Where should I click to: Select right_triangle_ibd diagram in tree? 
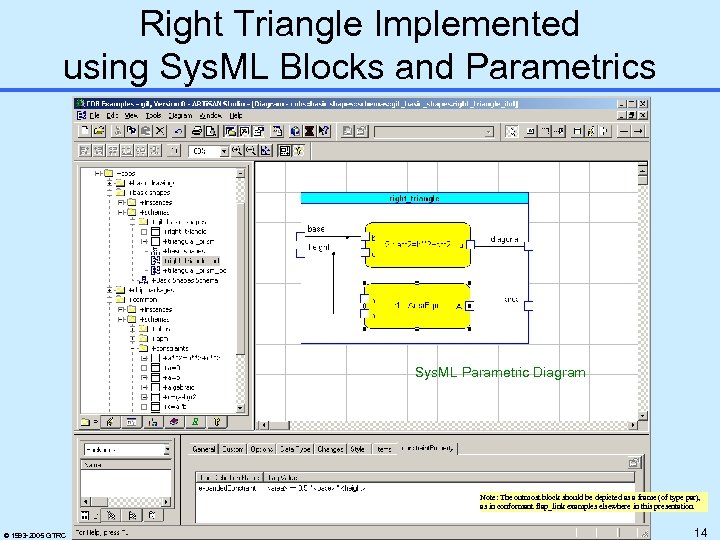(x=191, y=260)
